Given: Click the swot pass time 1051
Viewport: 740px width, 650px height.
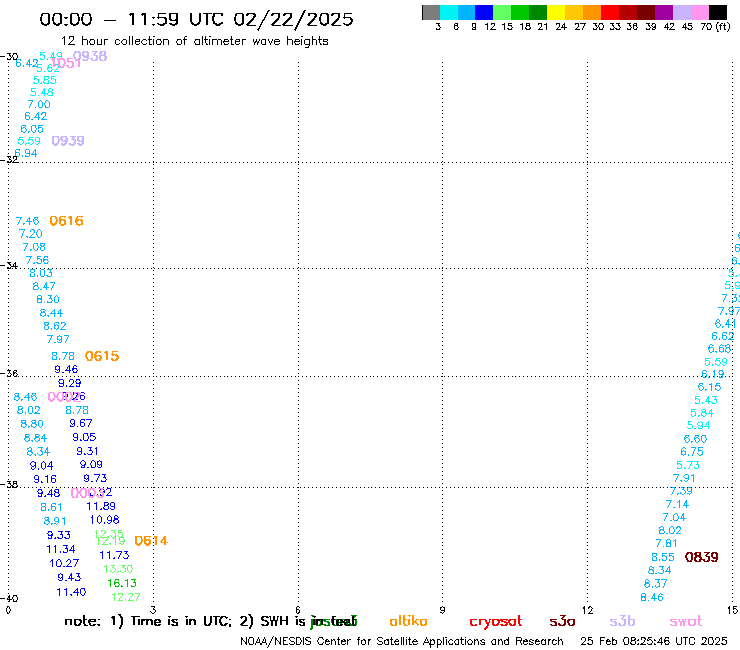Looking at the screenshot, I should click(66, 63).
